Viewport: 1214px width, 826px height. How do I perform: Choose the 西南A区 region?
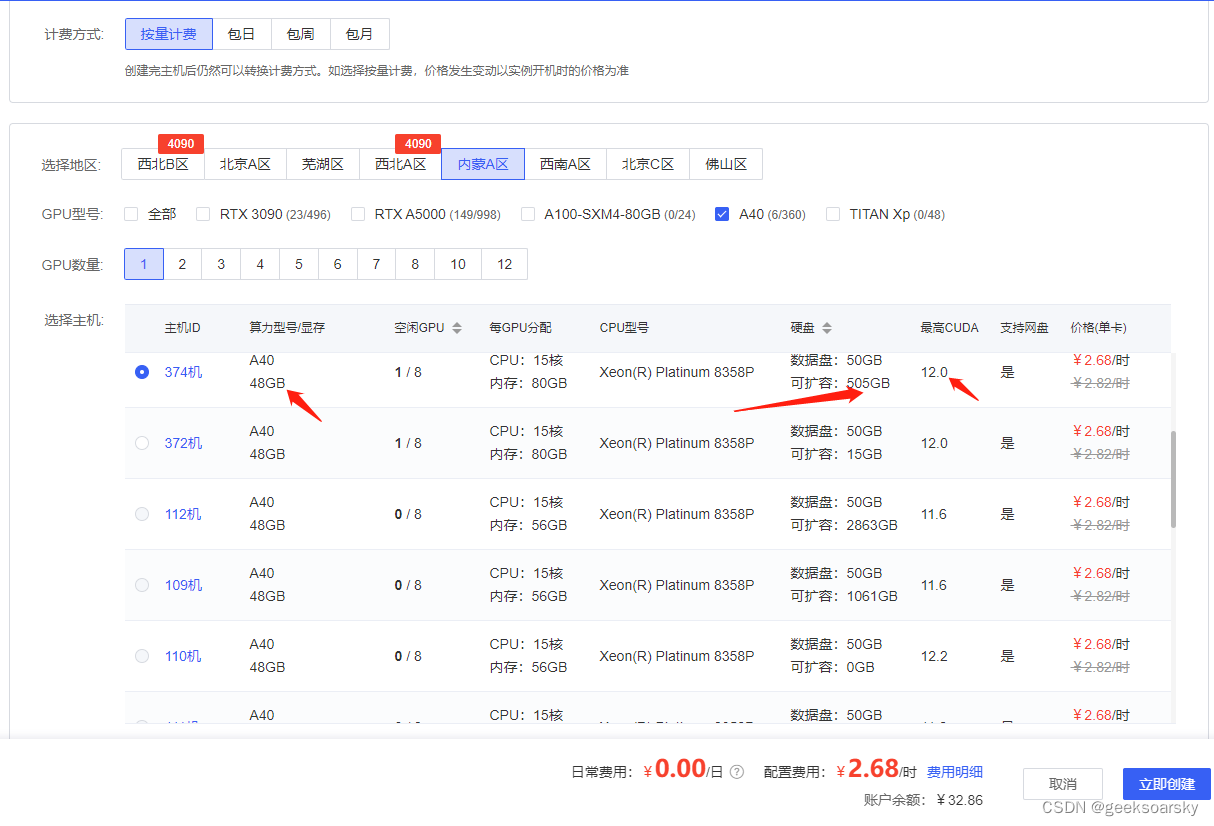coord(565,164)
